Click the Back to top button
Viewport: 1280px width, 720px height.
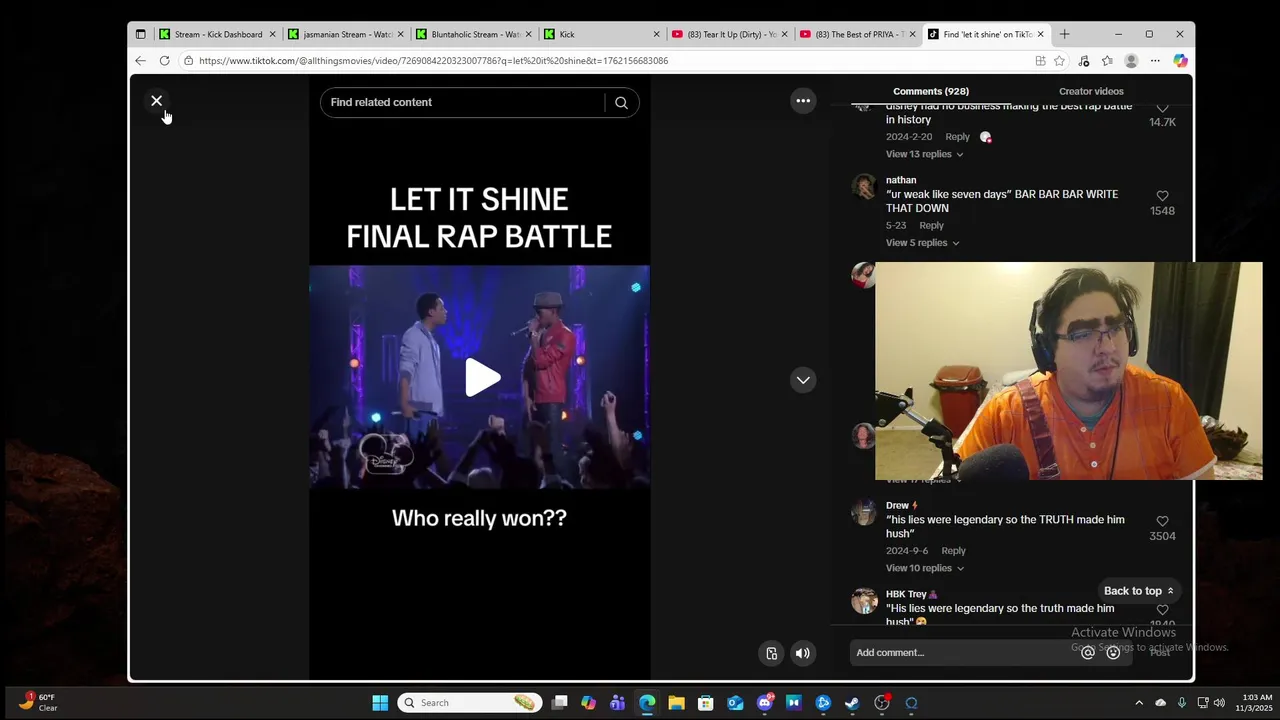(1138, 591)
